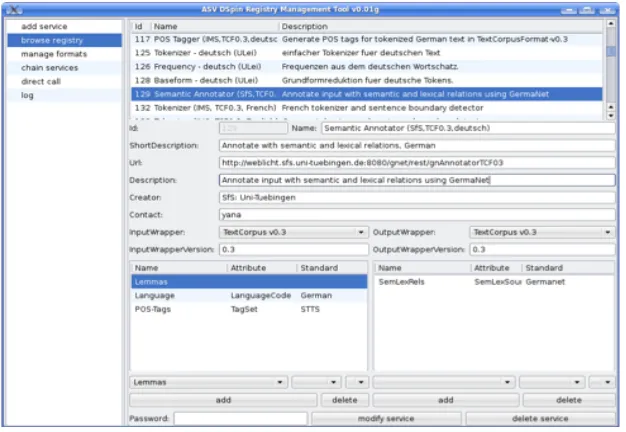
Task: Select the Lemmas input row
Action: click(249, 282)
